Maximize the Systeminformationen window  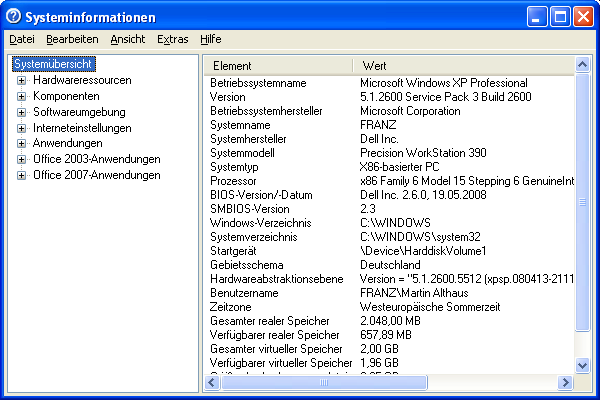(x=561, y=16)
